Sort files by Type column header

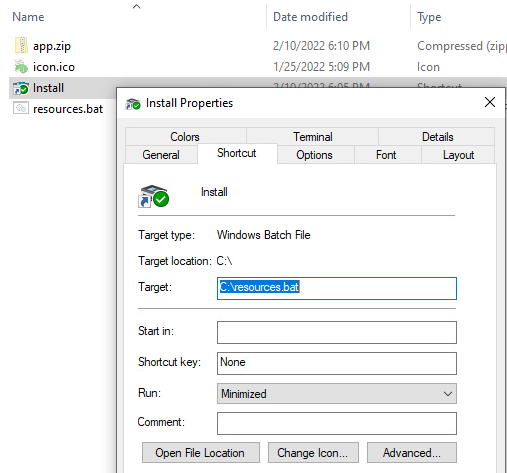429,17
